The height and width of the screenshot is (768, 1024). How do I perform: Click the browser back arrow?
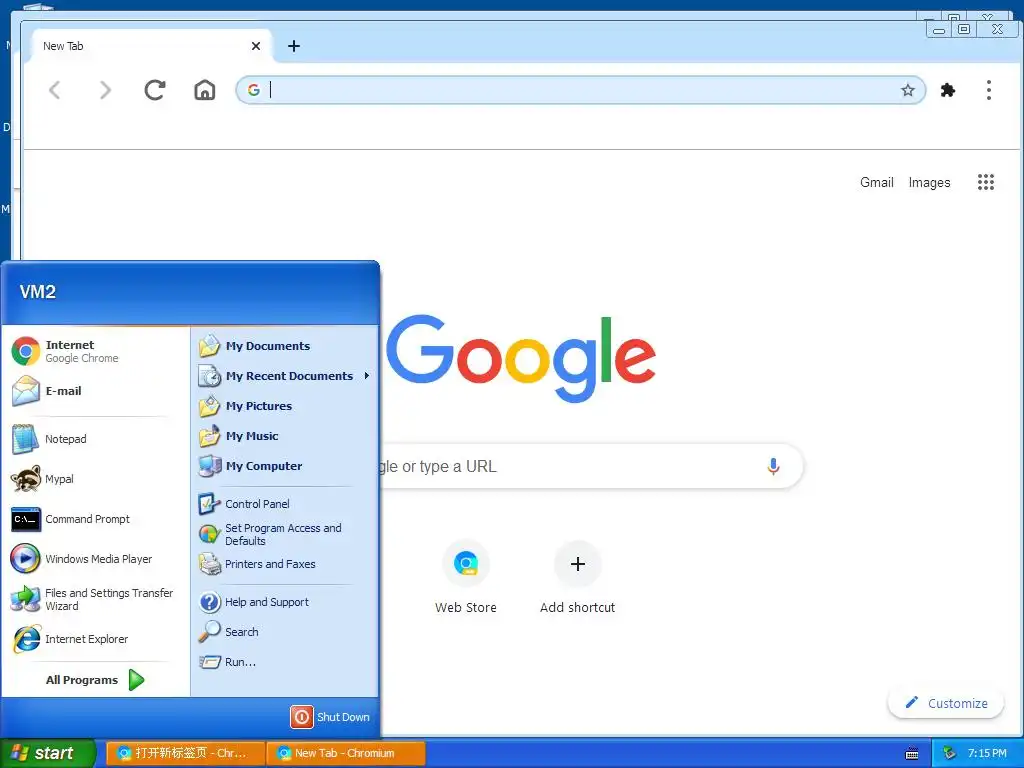point(55,90)
